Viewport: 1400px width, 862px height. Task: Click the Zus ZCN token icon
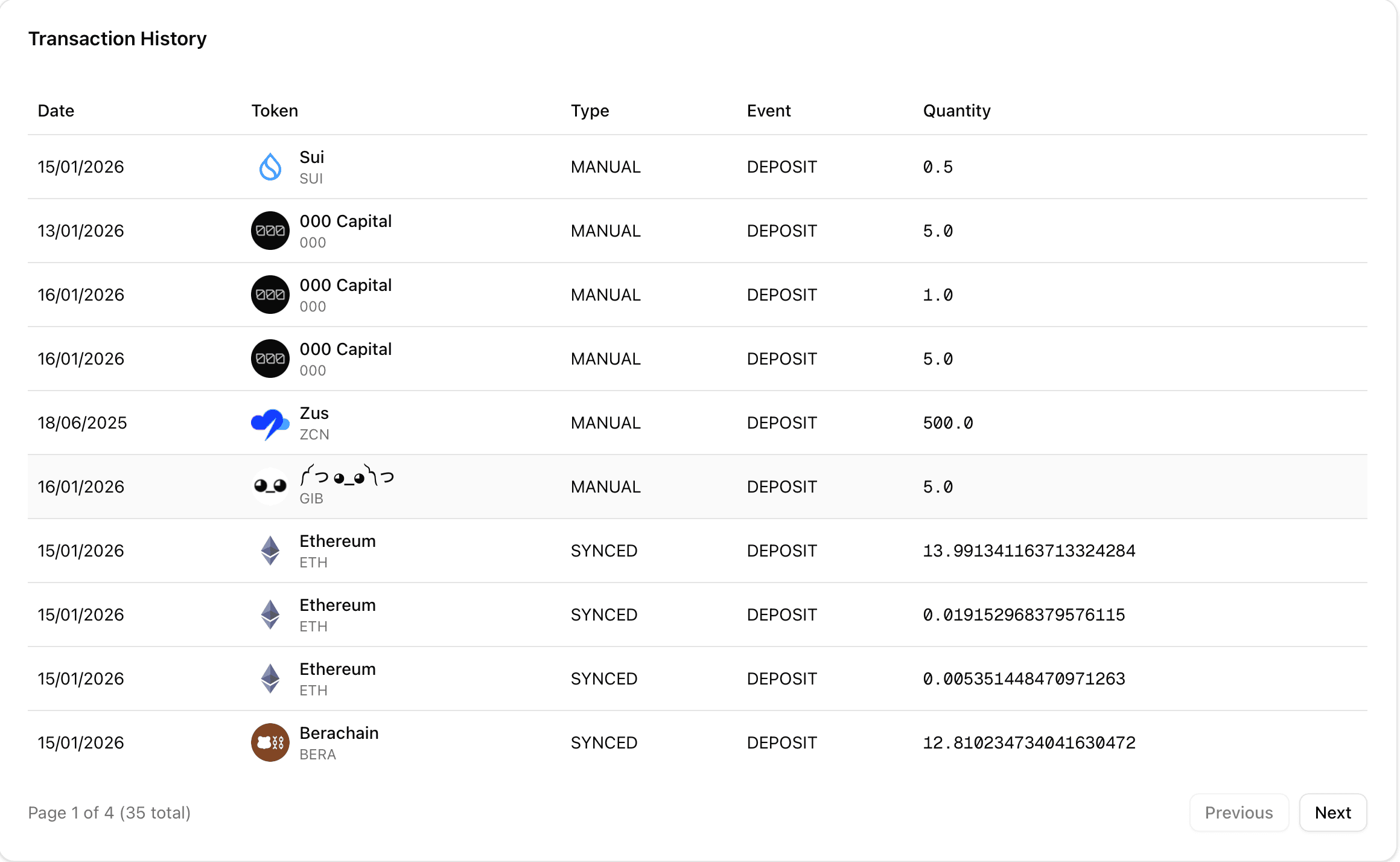coord(270,423)
